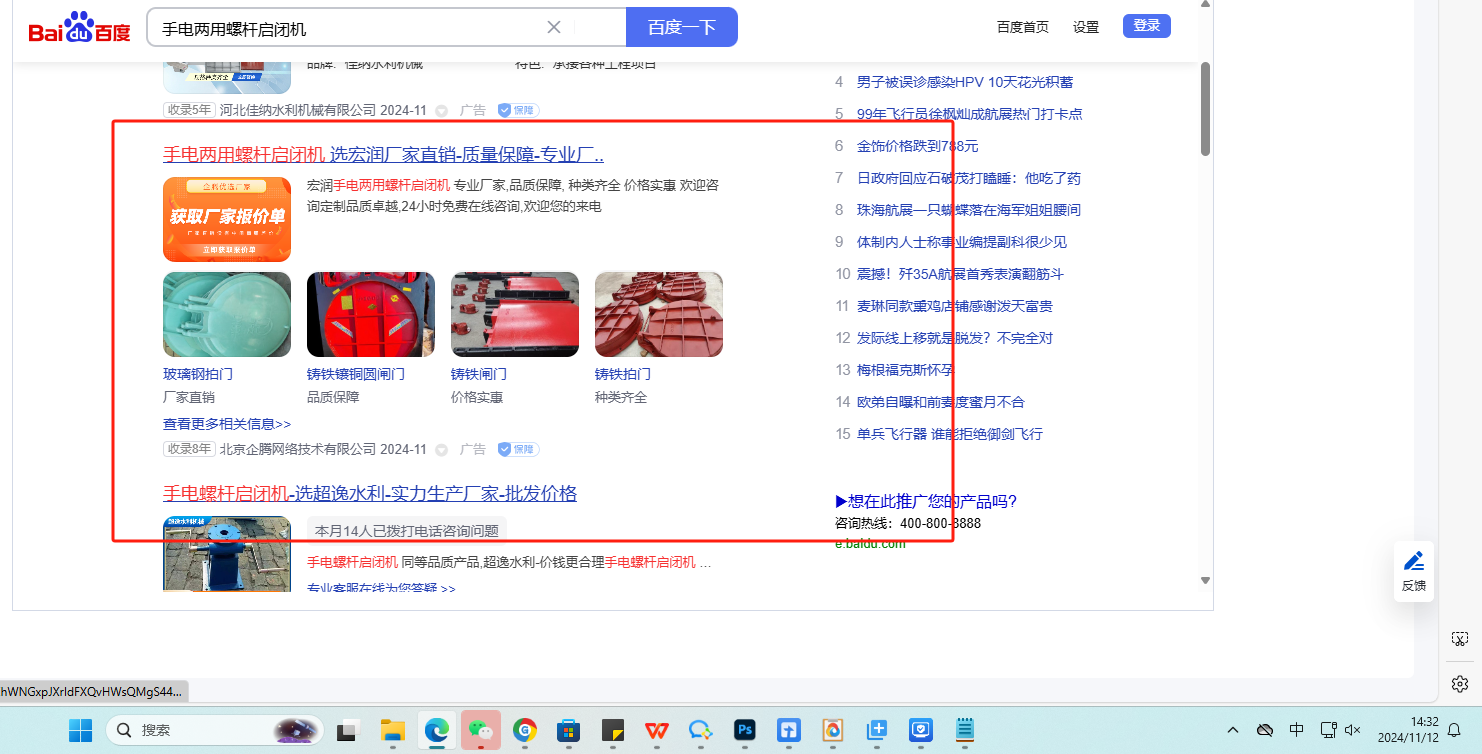Open the 铸铁镶铜圆闸门 product image
The height and width of the screenshot is (754, 1482).
pyautogui.click(x=371, y=315)
